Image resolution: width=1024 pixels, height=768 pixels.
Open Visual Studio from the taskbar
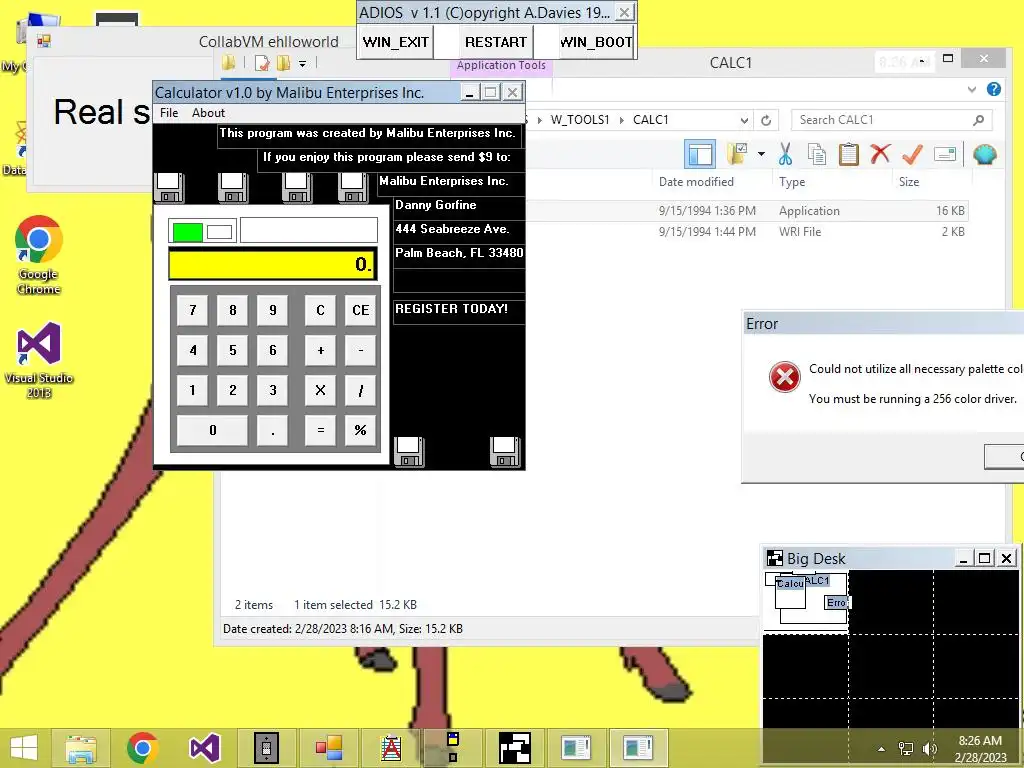click(x=204, y=748)
